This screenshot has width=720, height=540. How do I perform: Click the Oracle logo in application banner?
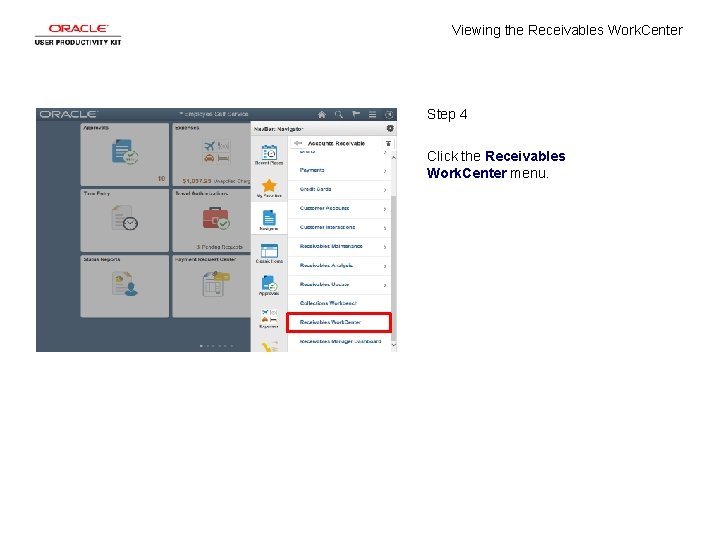68,114
